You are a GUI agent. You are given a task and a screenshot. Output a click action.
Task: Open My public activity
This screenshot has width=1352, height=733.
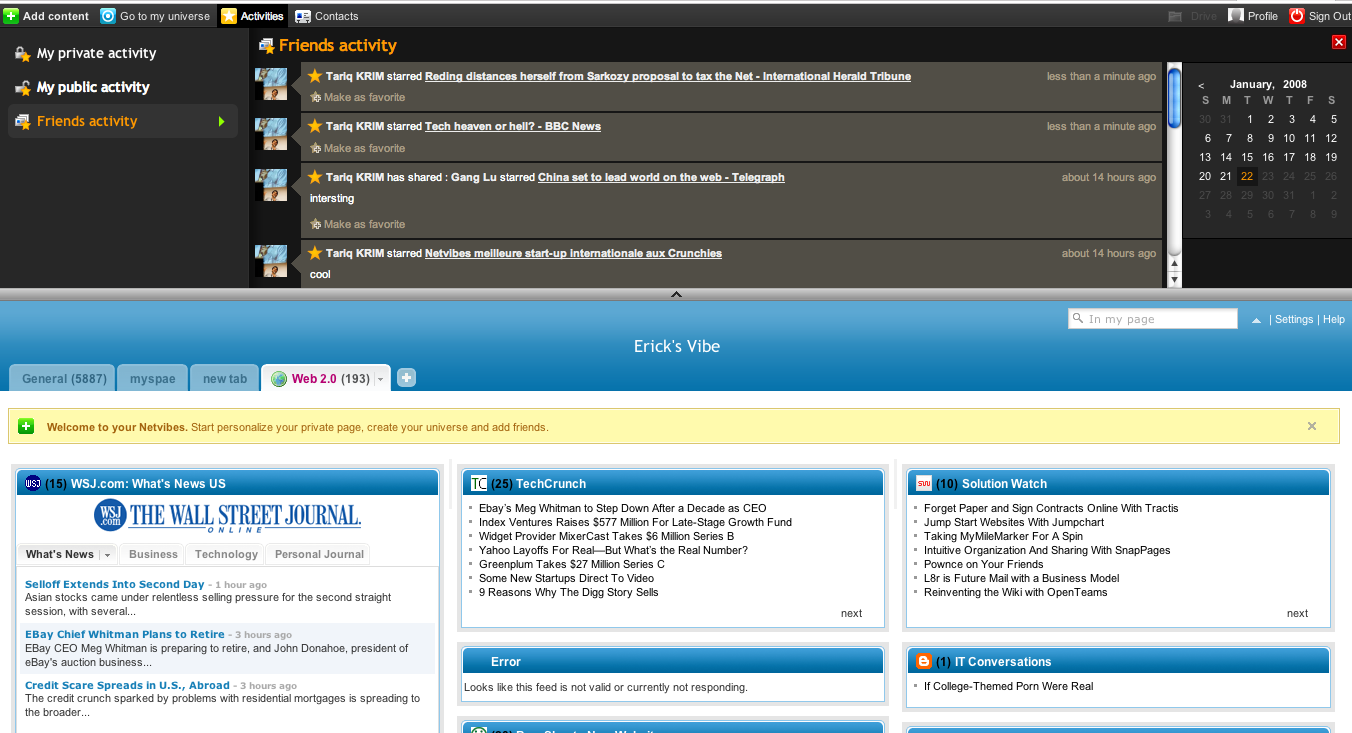93,88
